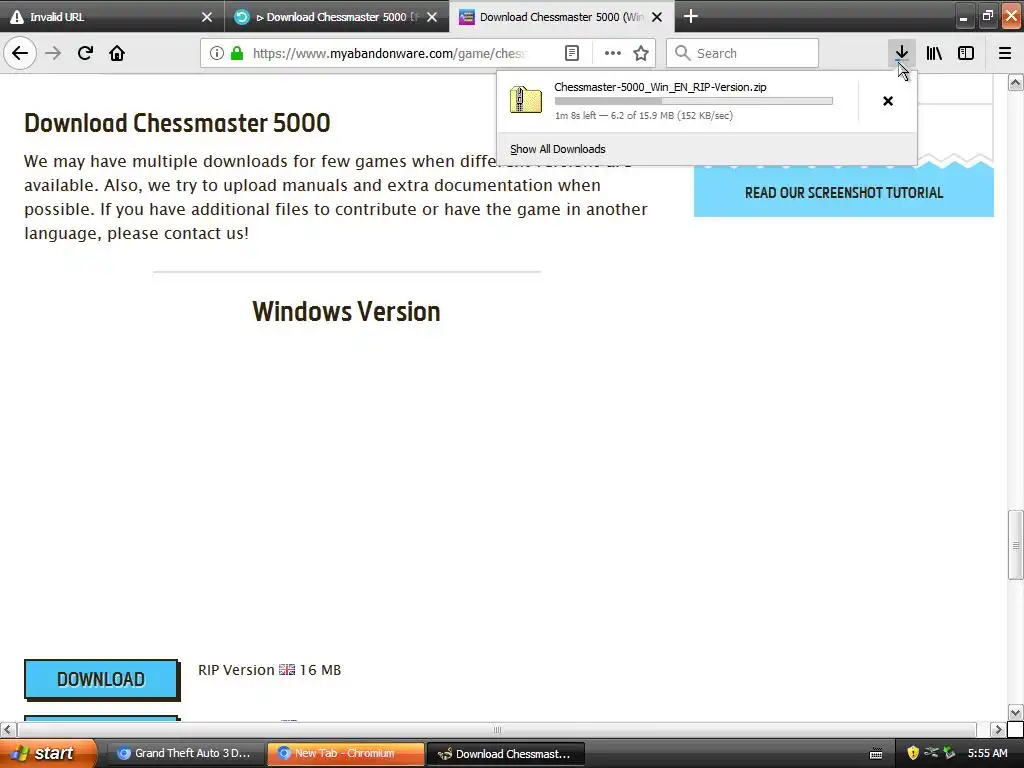Click the zip file icon in downloads panel

[526, 100]
